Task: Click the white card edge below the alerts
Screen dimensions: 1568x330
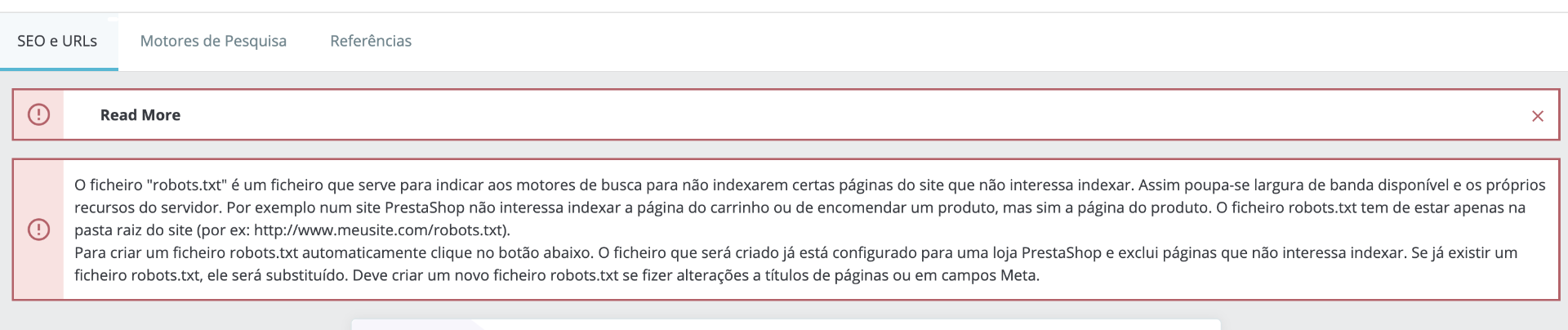Action: 786,324
